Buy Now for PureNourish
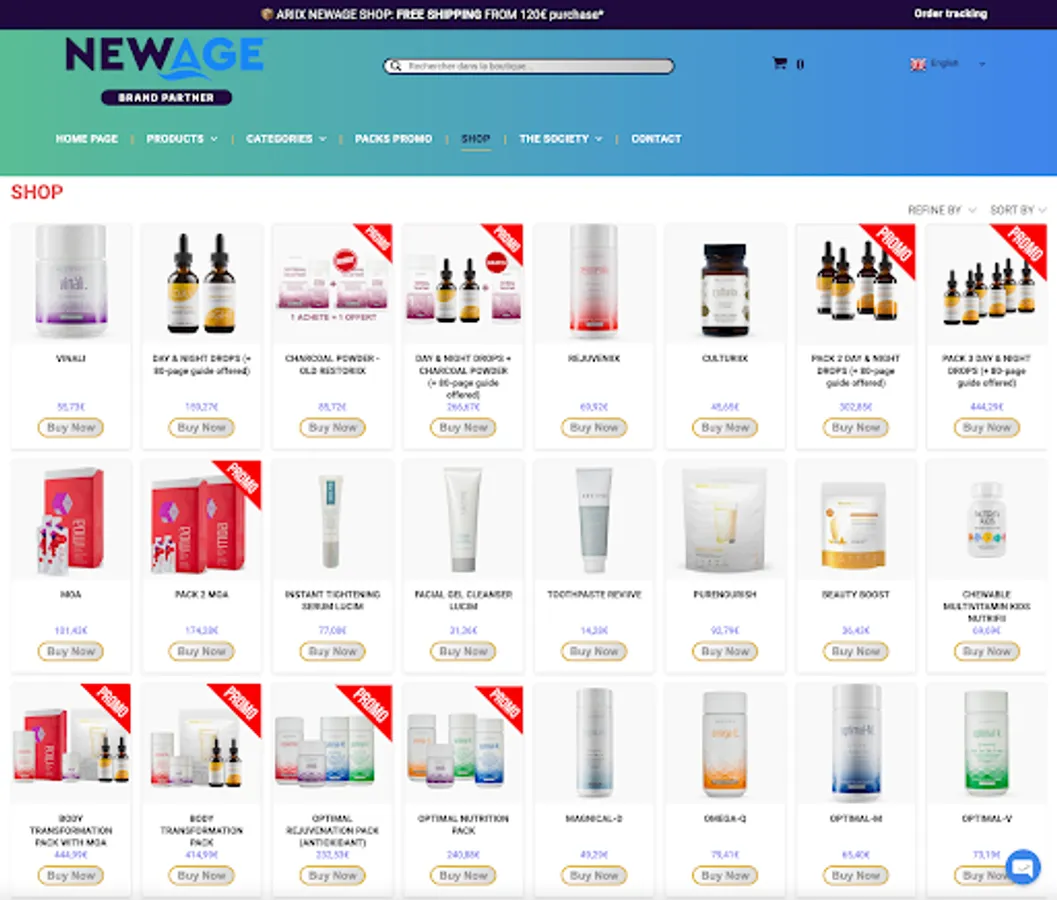Viewport: 1057px width, 900px height. click(725, 651)
